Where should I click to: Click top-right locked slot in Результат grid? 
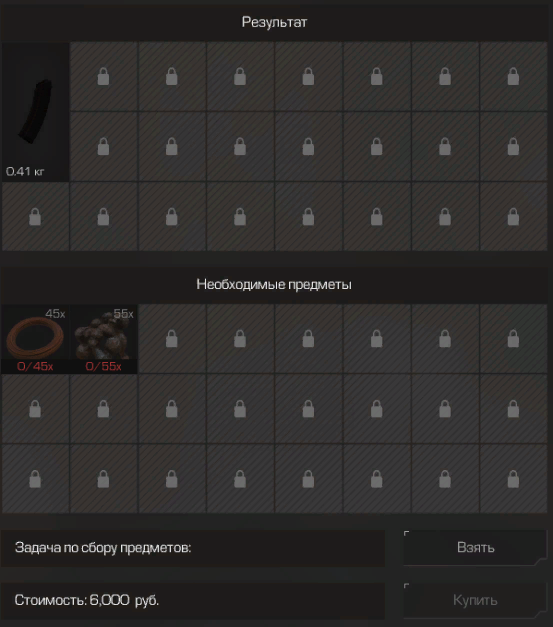click(513, 76)
